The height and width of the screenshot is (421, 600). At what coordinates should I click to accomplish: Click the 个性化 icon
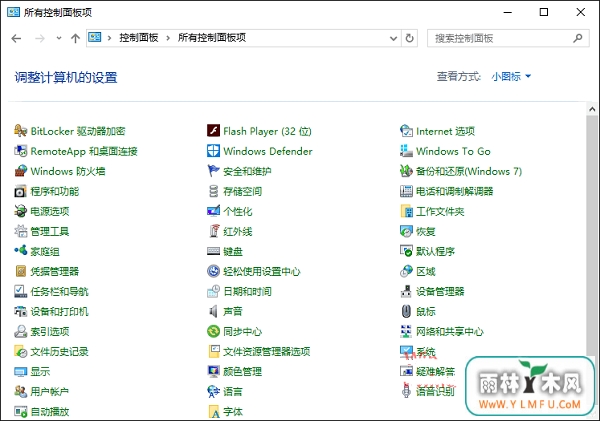click(214, 211)
